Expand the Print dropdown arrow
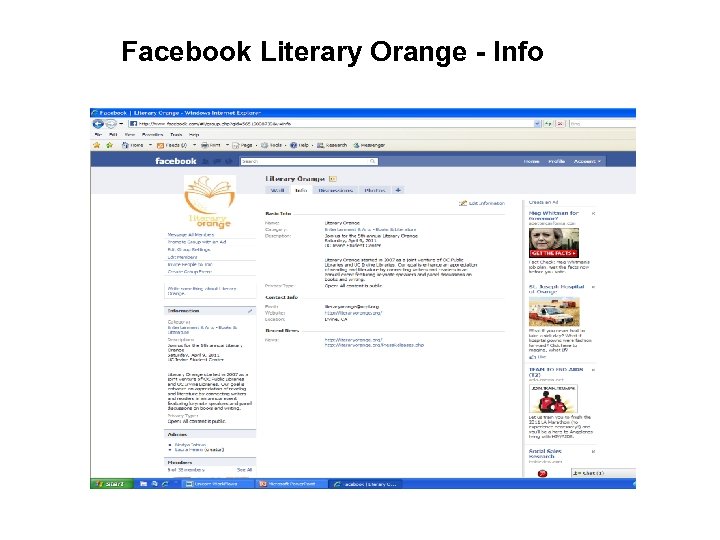Screen dimensions: 720x540 [227, 145]
